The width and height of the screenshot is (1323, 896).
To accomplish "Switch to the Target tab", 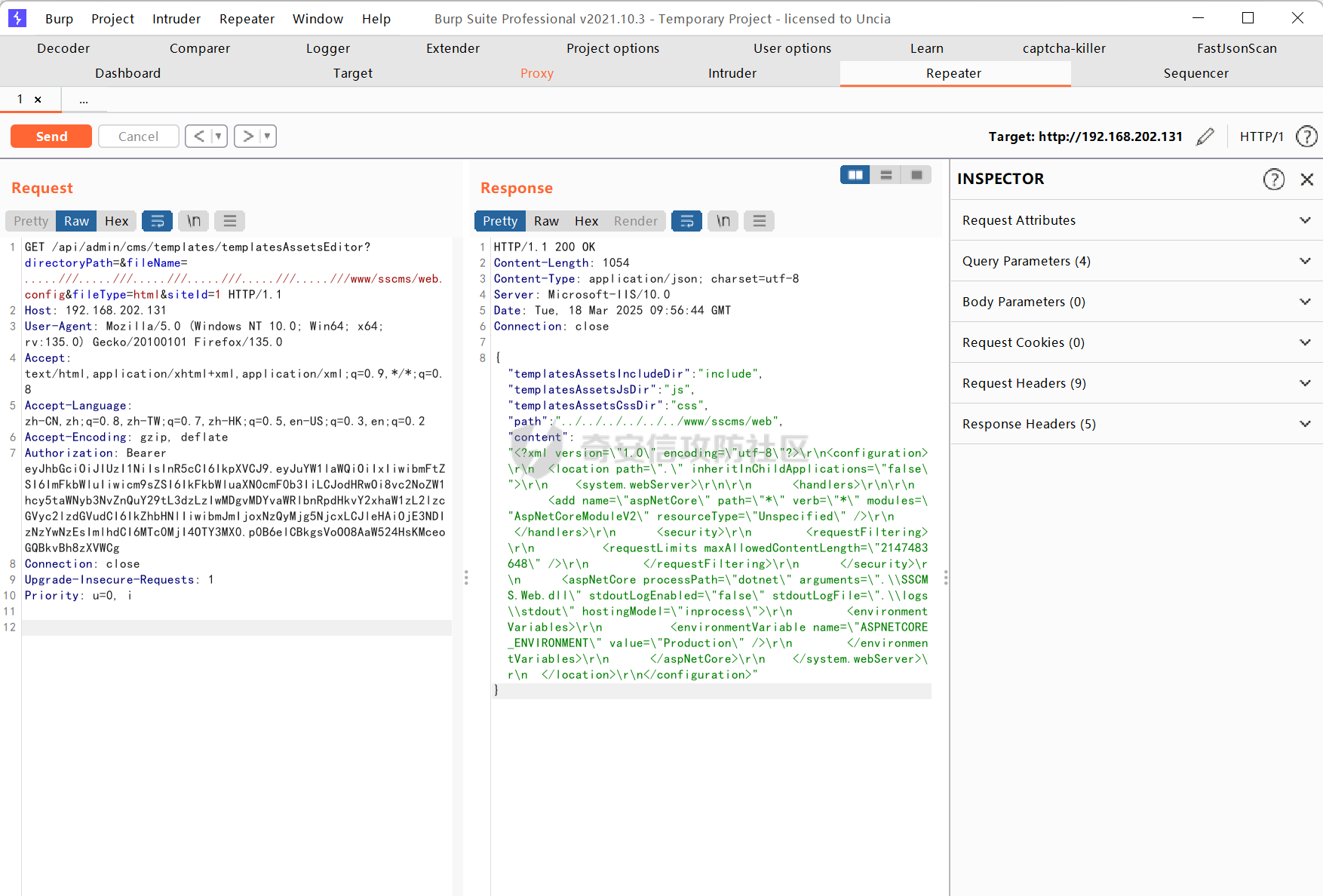I will pos(353,73).
